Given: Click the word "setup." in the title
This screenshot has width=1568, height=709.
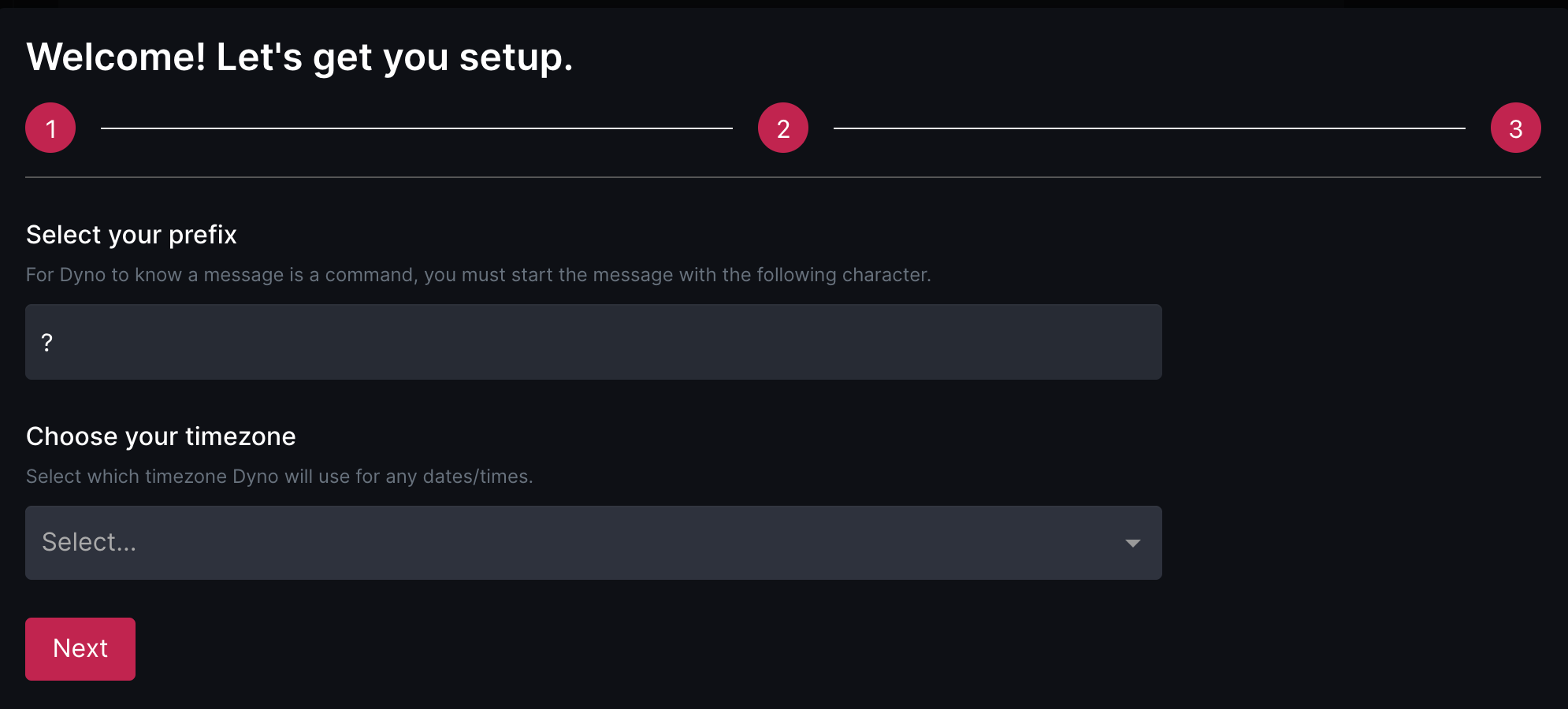Looking at the screenshot, I should pyautogui.click(x=515, y=58).
